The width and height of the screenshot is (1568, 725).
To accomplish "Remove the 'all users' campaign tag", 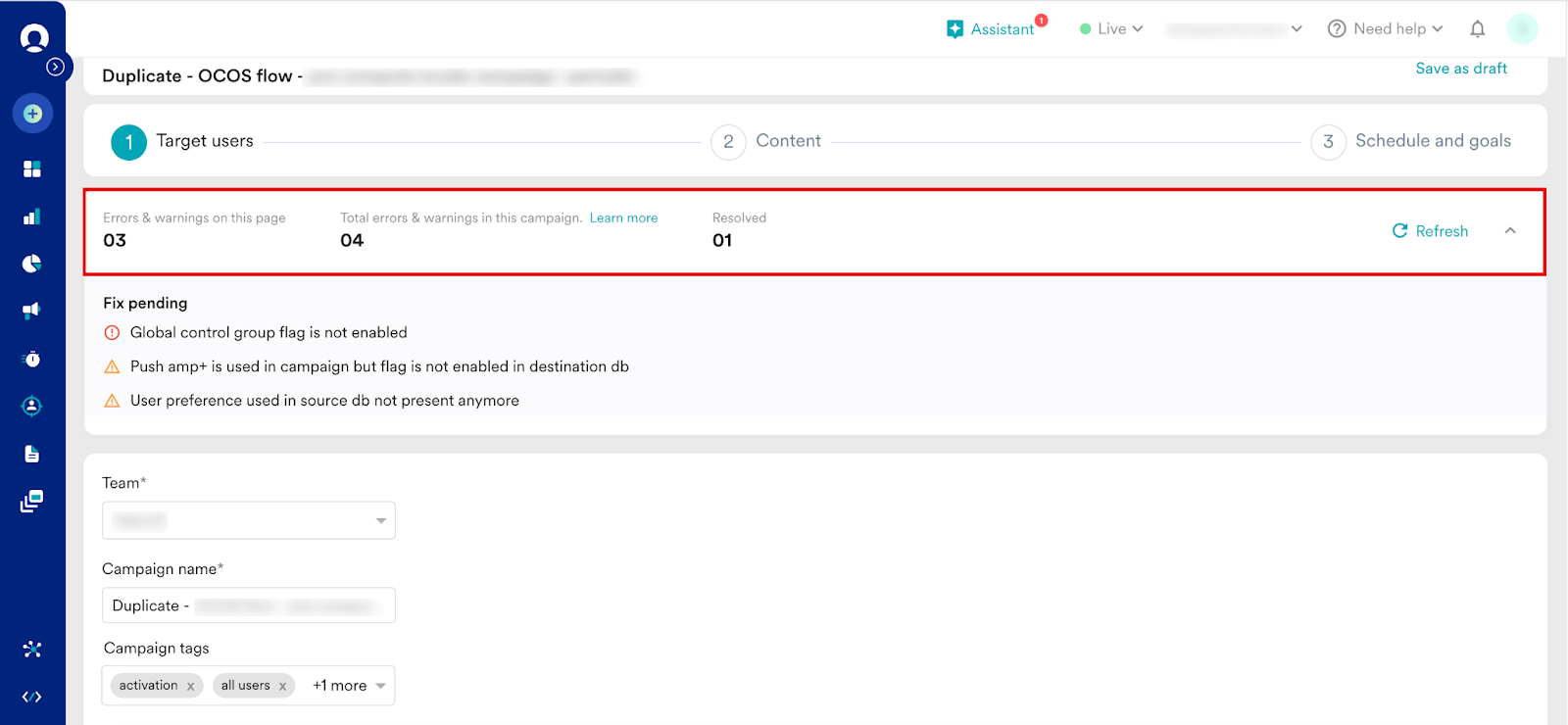I will pyautogui.click(x=282, y=686).
